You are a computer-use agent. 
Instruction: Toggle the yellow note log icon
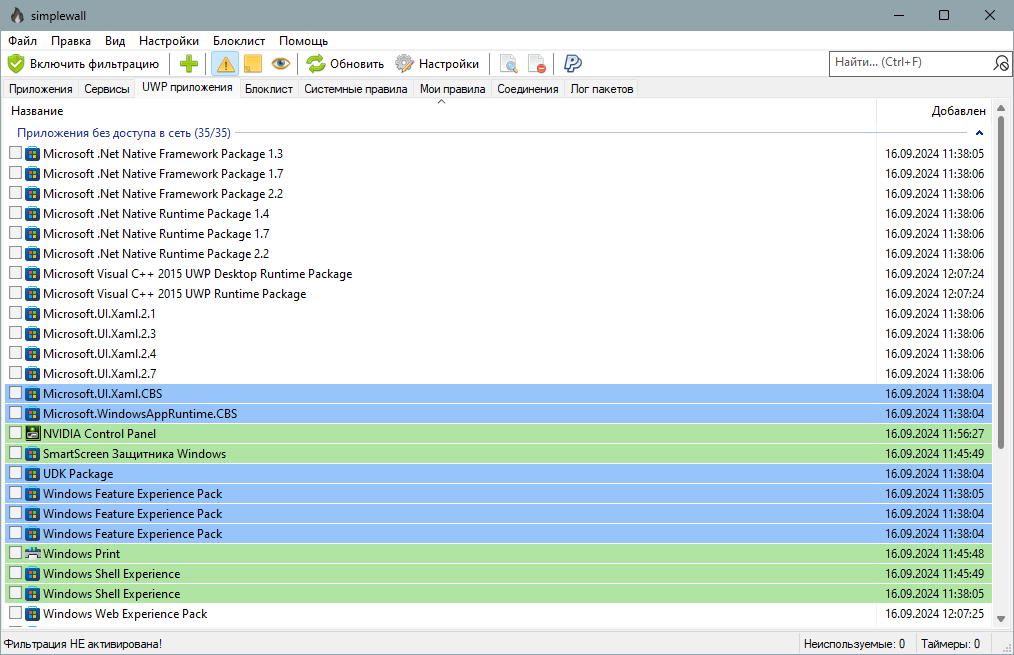(253, 63)
